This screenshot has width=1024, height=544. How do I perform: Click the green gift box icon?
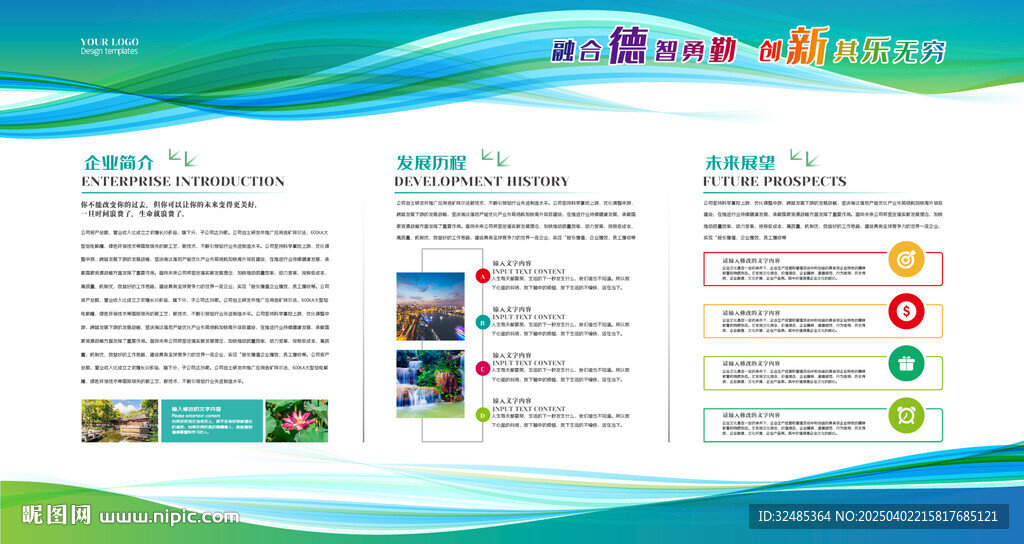coord(906,363)
